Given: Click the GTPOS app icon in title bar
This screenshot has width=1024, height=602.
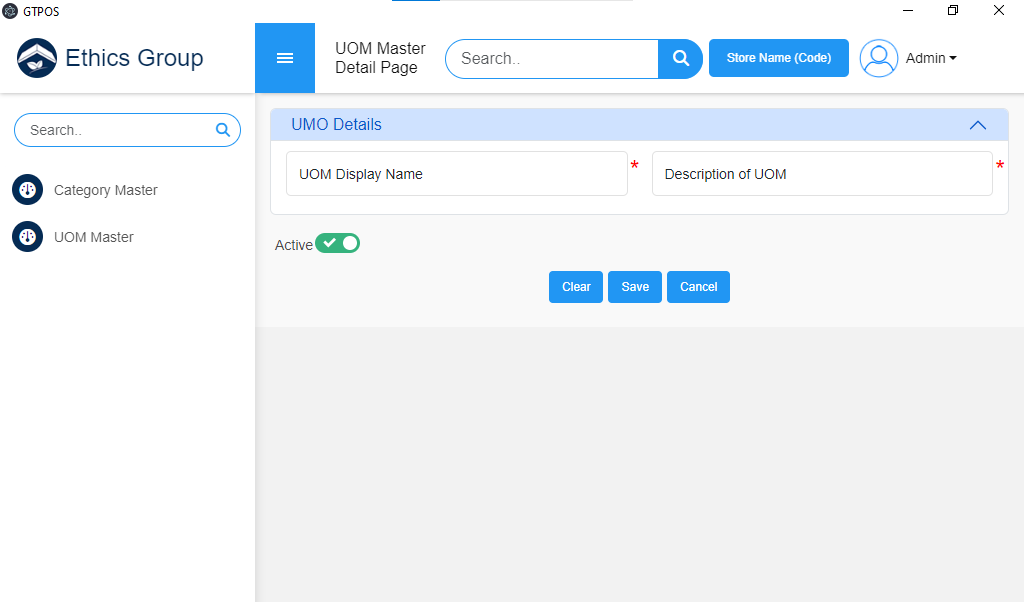Looking at the screenshot, I should click(x=11, y=11).
